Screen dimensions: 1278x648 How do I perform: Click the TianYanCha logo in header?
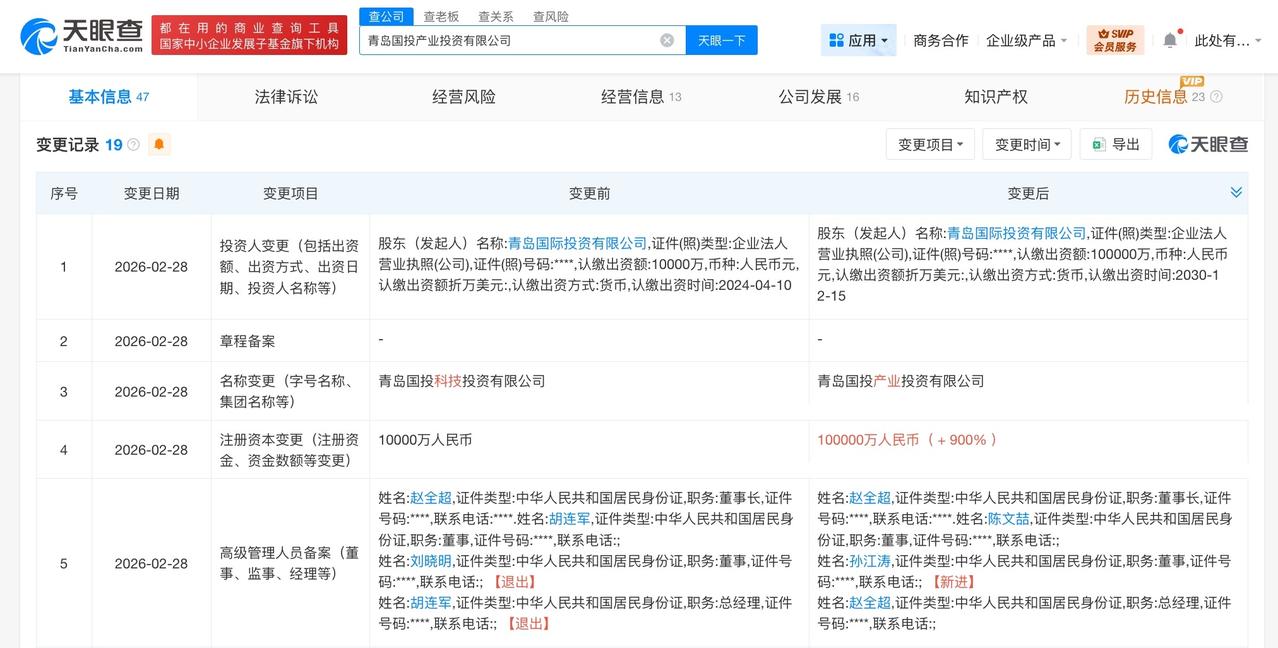click(82, 36)
